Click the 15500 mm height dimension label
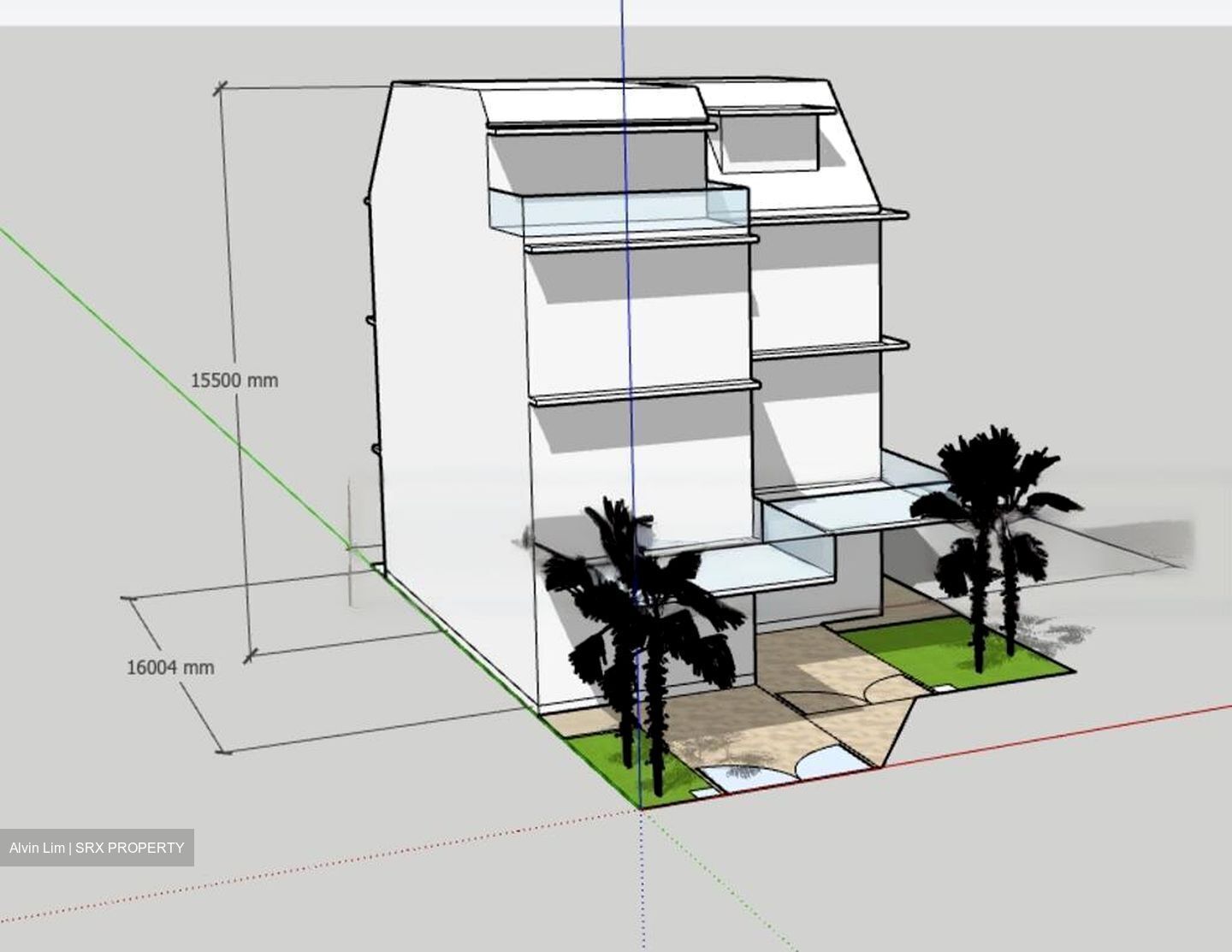Image resolution: width=1232 pixels, height=952 pixels. pyautogui.click(x=234, y=381)
